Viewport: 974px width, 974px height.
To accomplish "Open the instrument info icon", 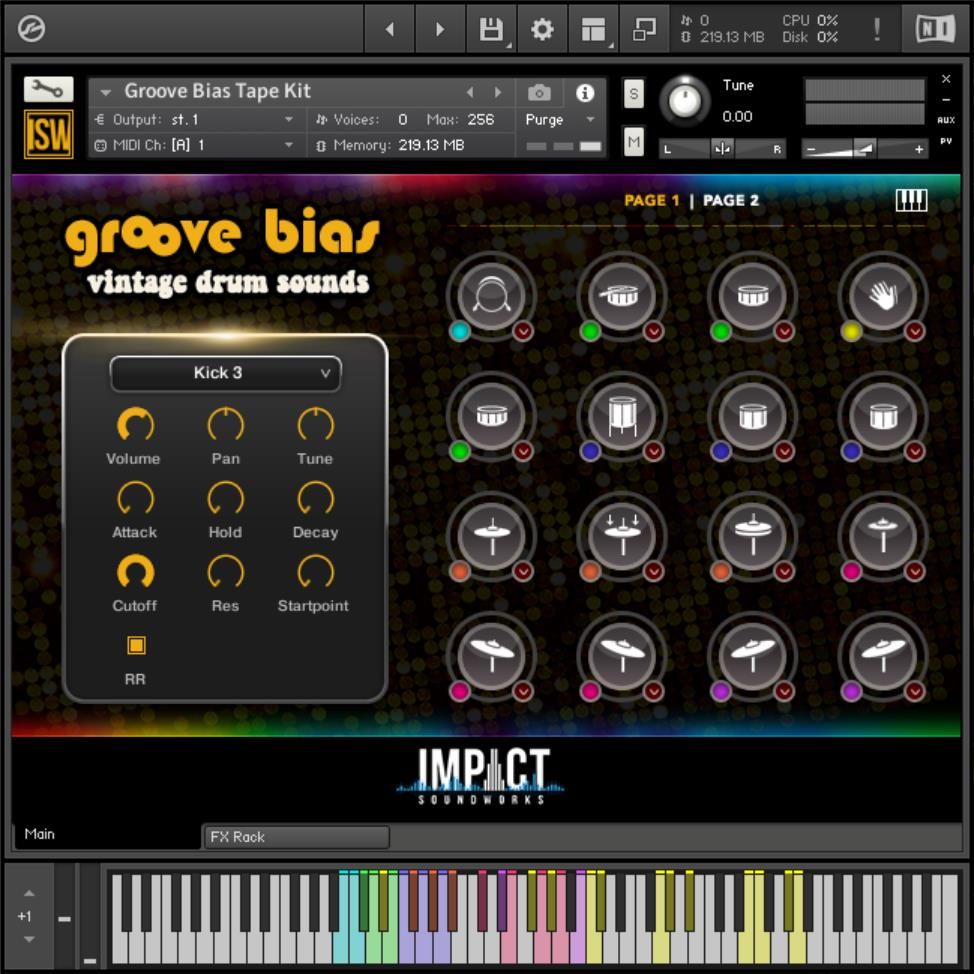I will pyautogui.click(x=585, y=93).
